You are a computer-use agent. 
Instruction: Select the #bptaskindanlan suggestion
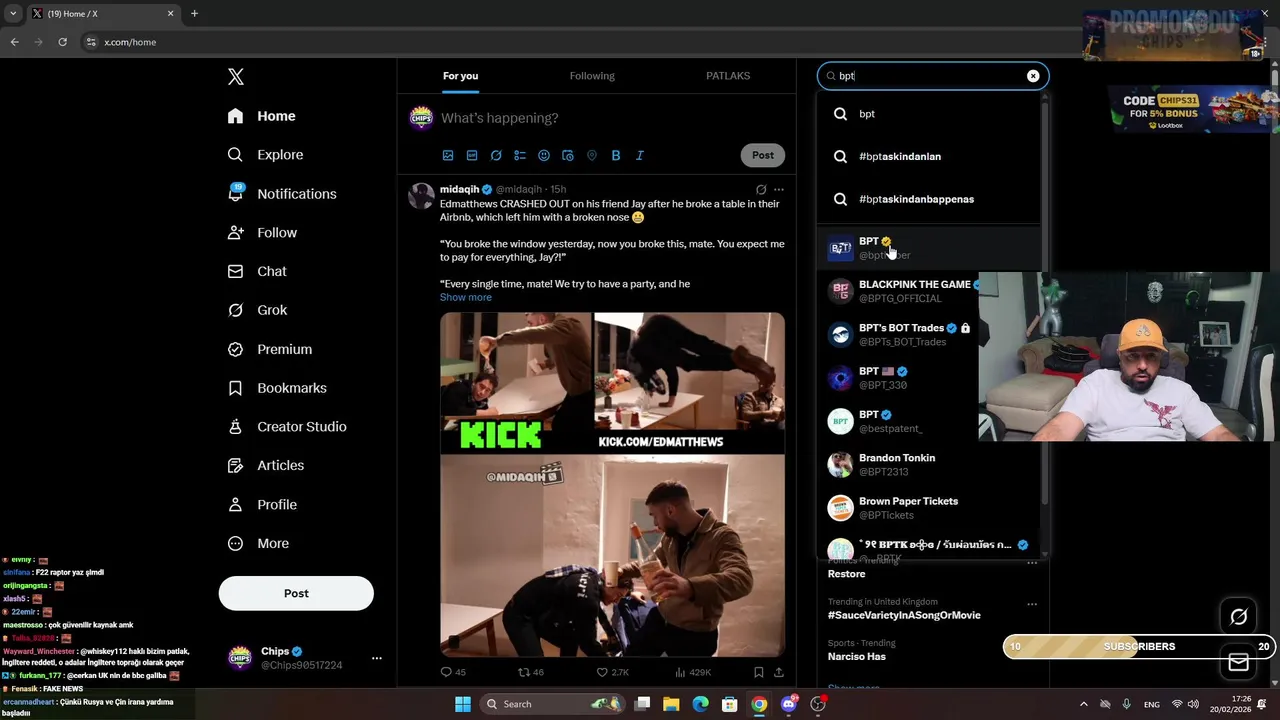point(930,156)
